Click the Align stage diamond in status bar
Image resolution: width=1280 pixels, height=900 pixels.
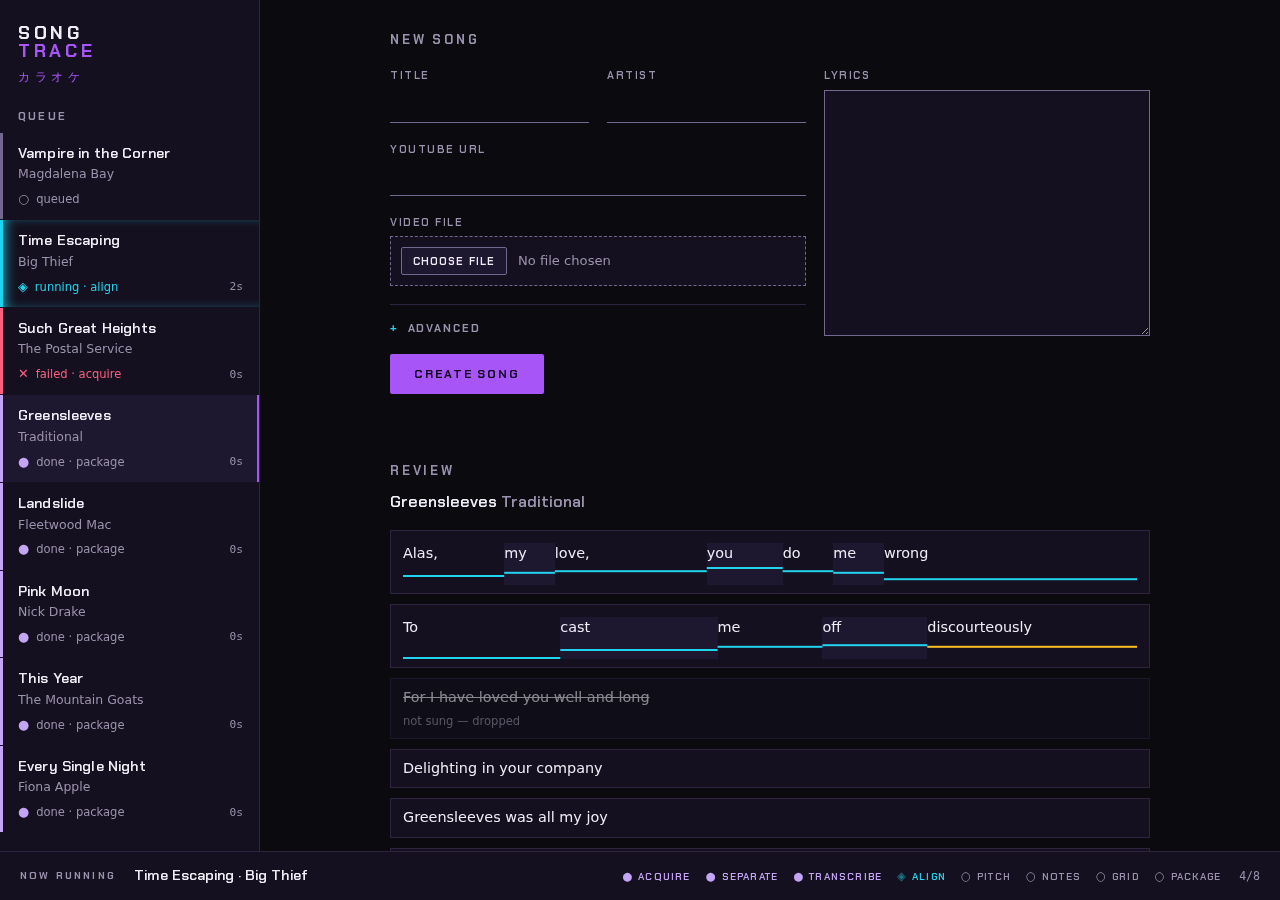(901, 877)
